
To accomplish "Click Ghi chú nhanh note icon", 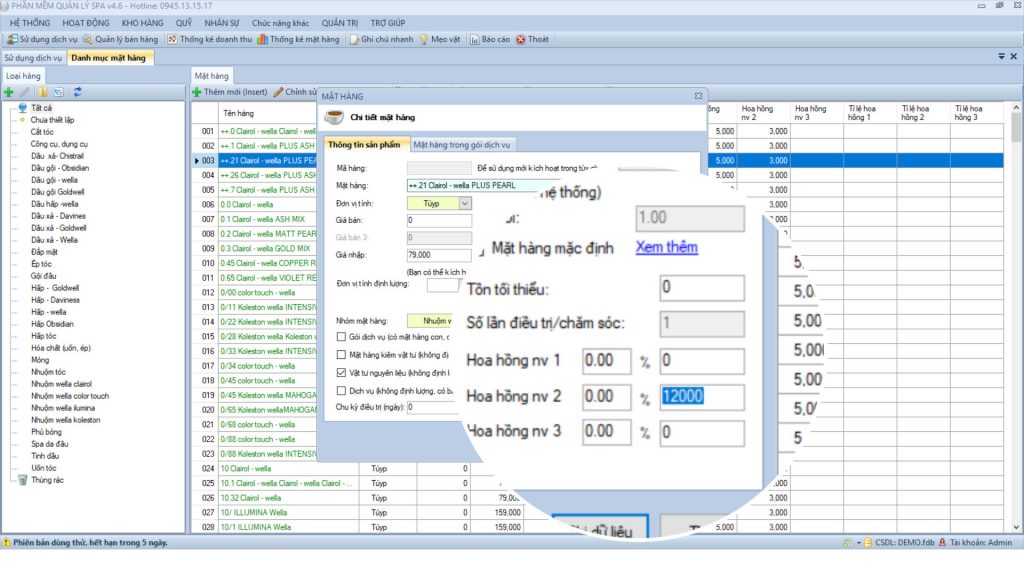I will [354, 39].
